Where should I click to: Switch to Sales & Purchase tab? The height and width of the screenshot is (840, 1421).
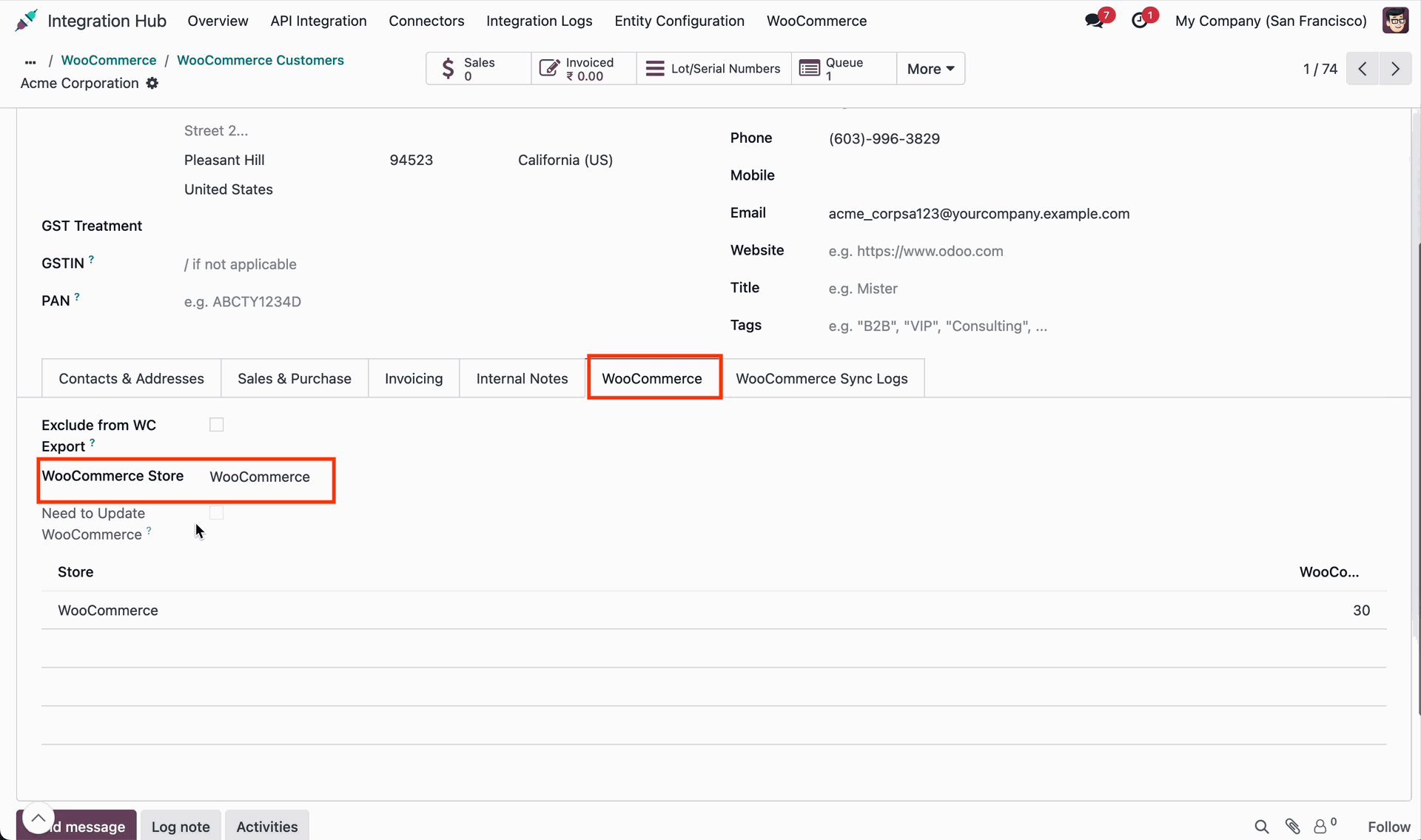click(x=295, y=378)
